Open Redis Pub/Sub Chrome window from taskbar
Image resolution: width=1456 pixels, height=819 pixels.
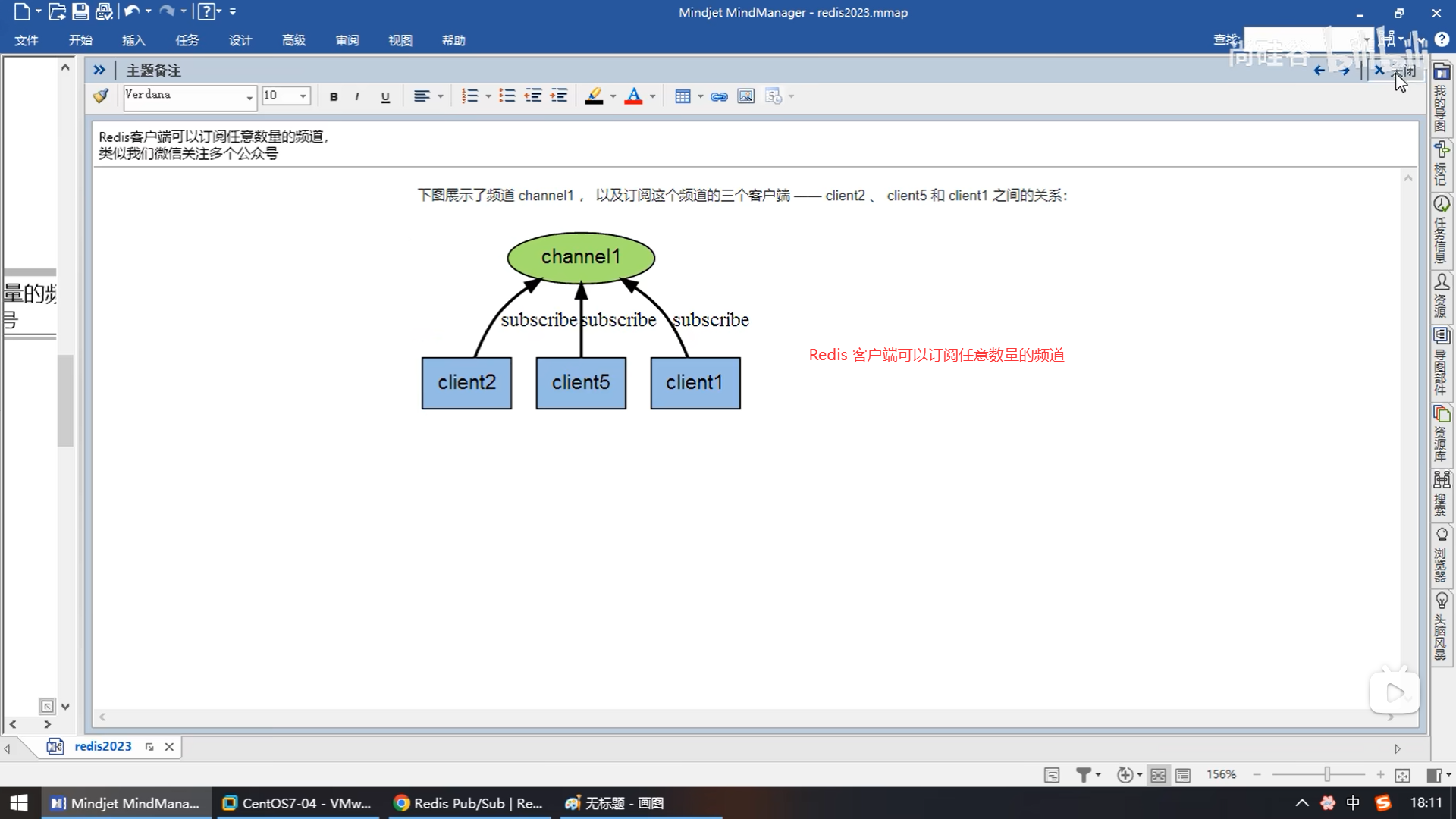(469, 803)
